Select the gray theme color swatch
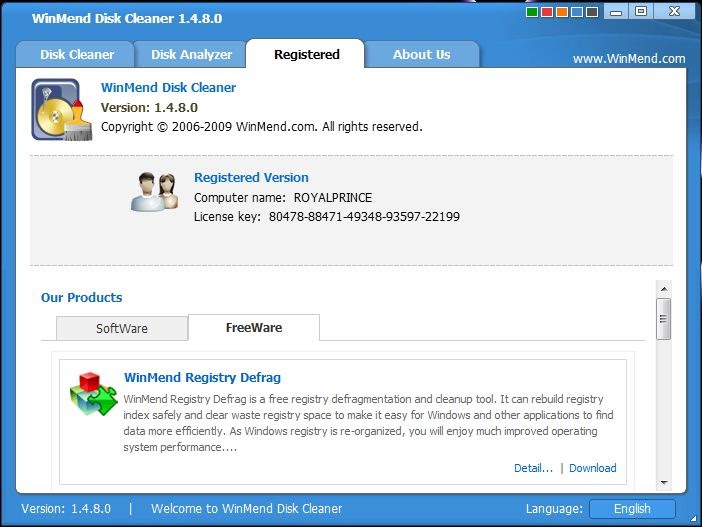 (x=592, y=12)
